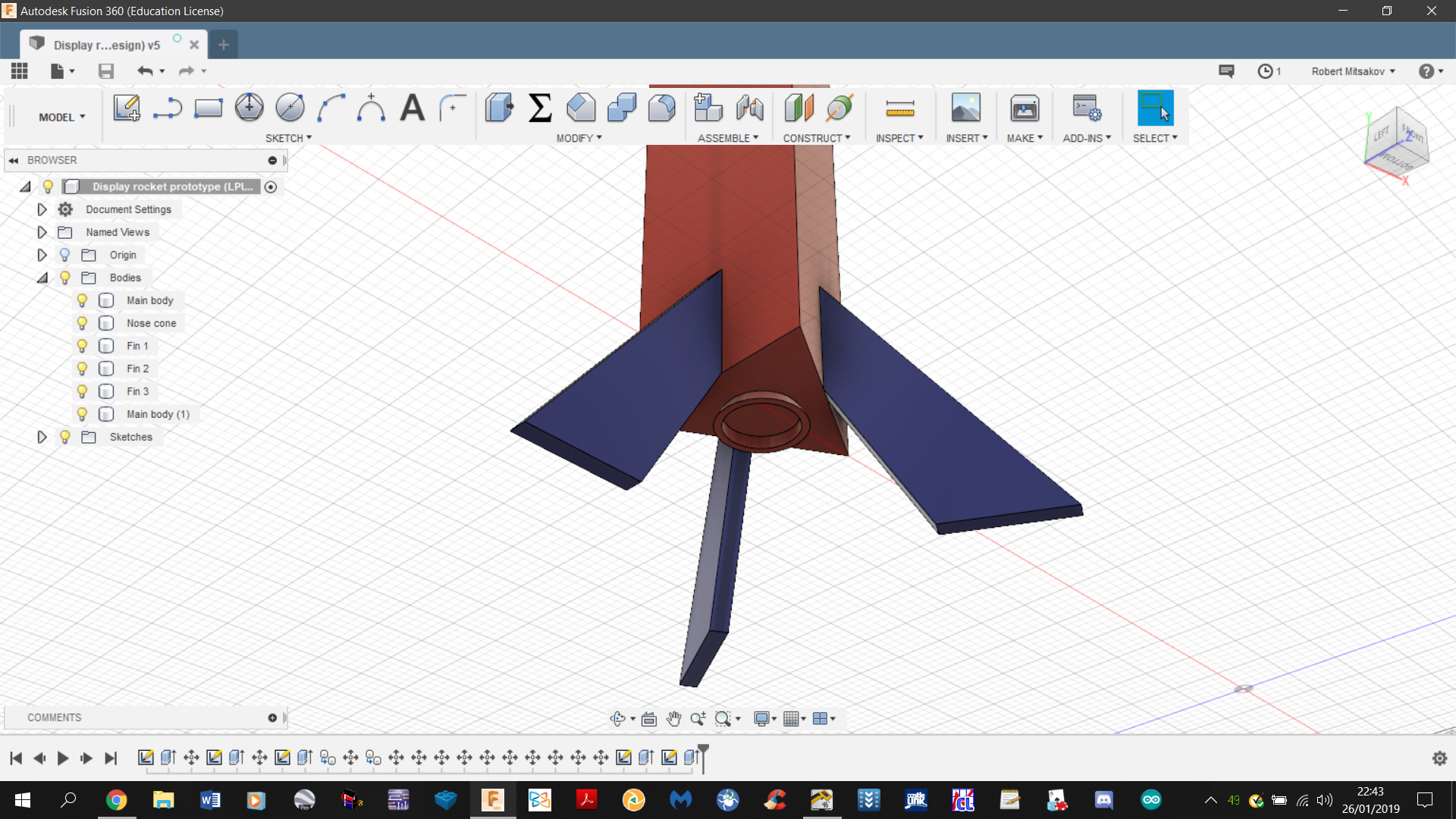Click the timeline end marker
This screenshot has width=1456, height=819.
704,758
